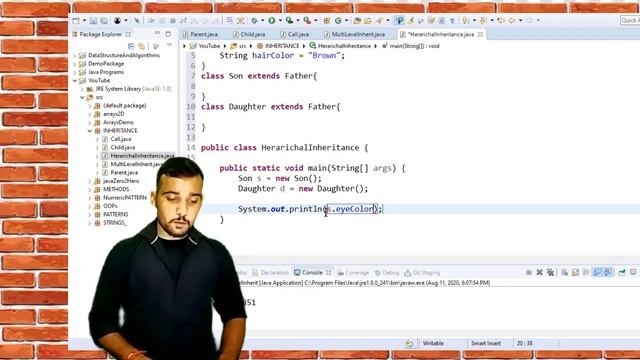The image size is (640, 360).
Task: Click Remove Launch X icon in Console
Action: [x=539, y=272]
